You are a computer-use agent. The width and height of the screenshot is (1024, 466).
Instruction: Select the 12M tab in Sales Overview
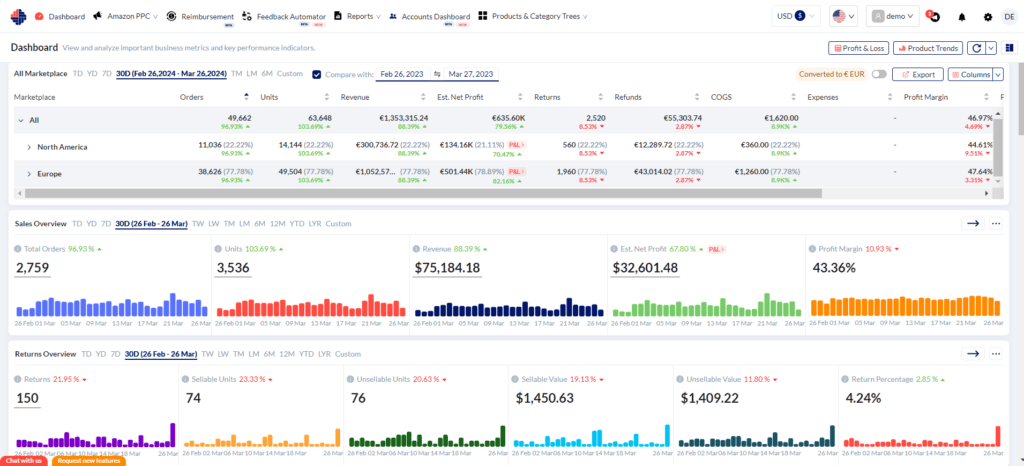pos(277,224)
